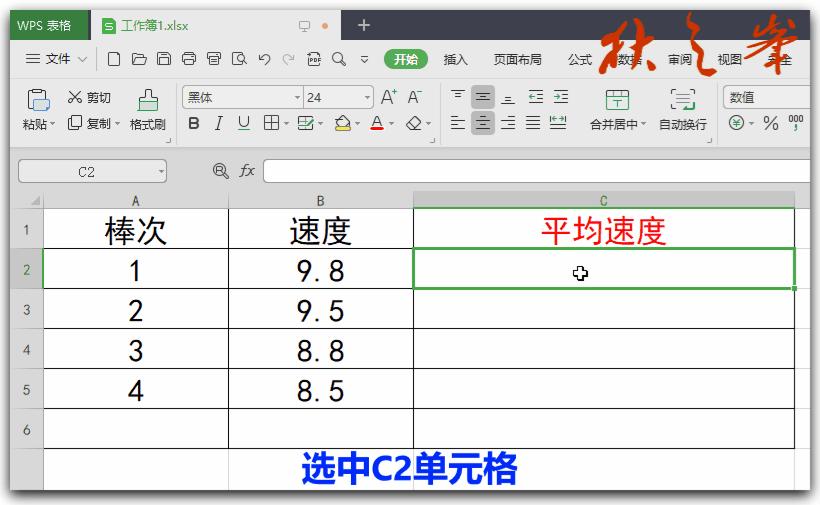Cut selection with 剪切 scissors
The image size is (820, 505).
click(x=89, y=98)
